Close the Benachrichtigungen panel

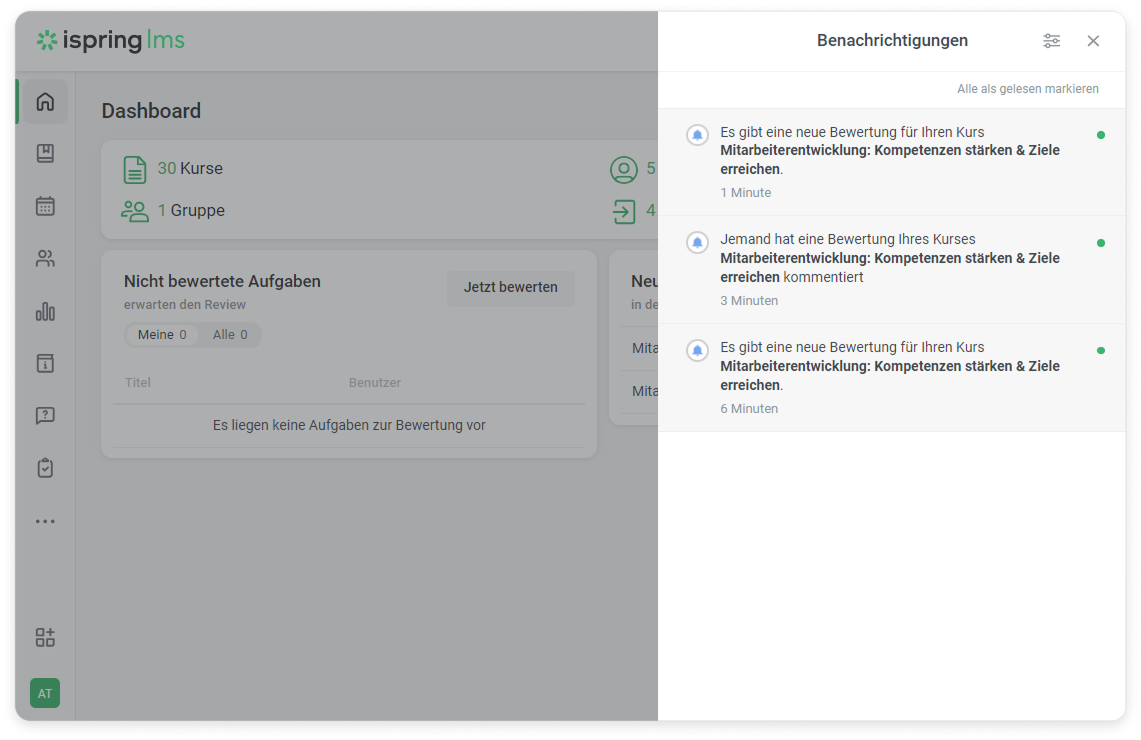coord(1093,41)
